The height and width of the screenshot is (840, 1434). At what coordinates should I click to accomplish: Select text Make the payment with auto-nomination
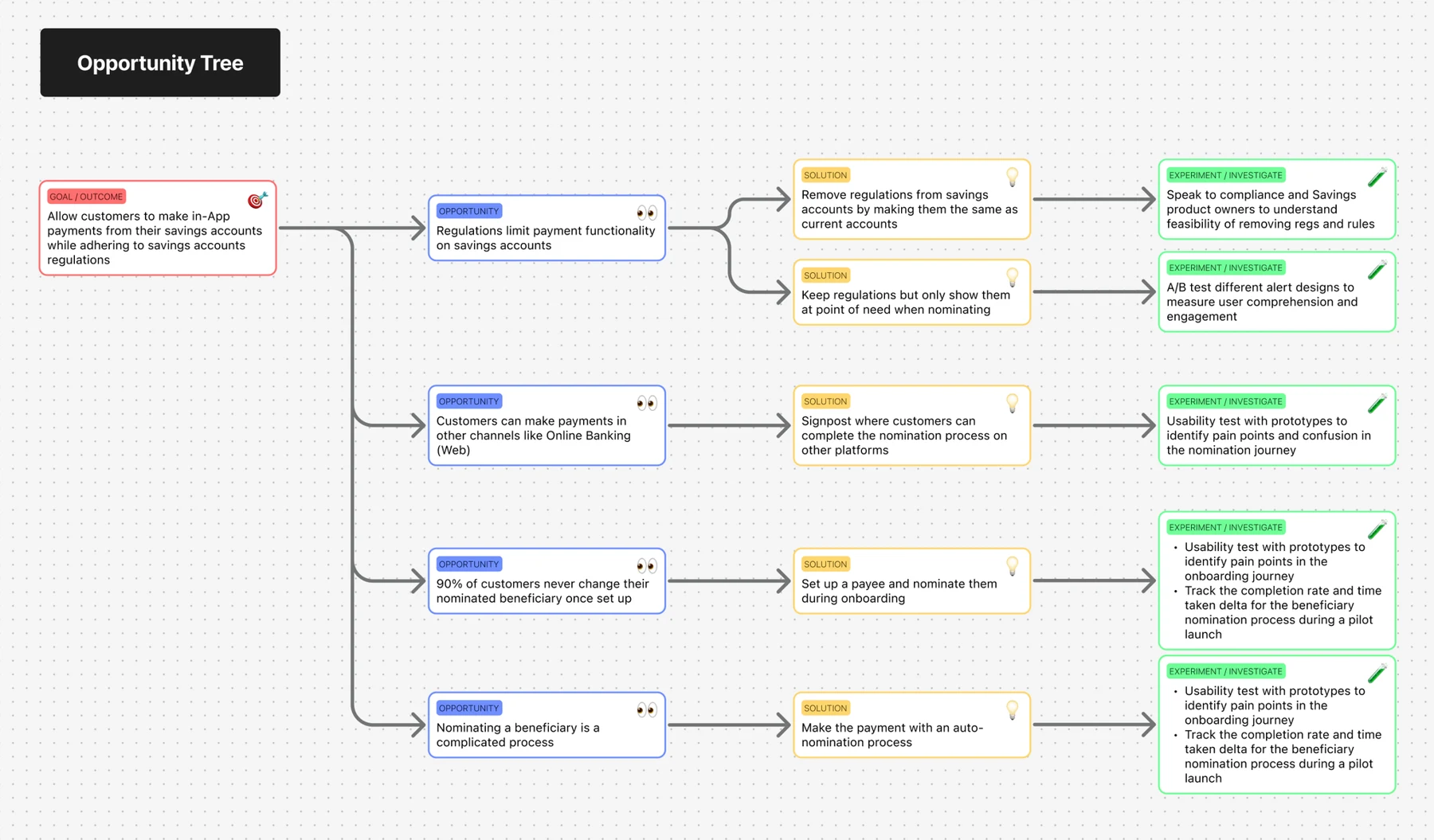click(892, 735)
